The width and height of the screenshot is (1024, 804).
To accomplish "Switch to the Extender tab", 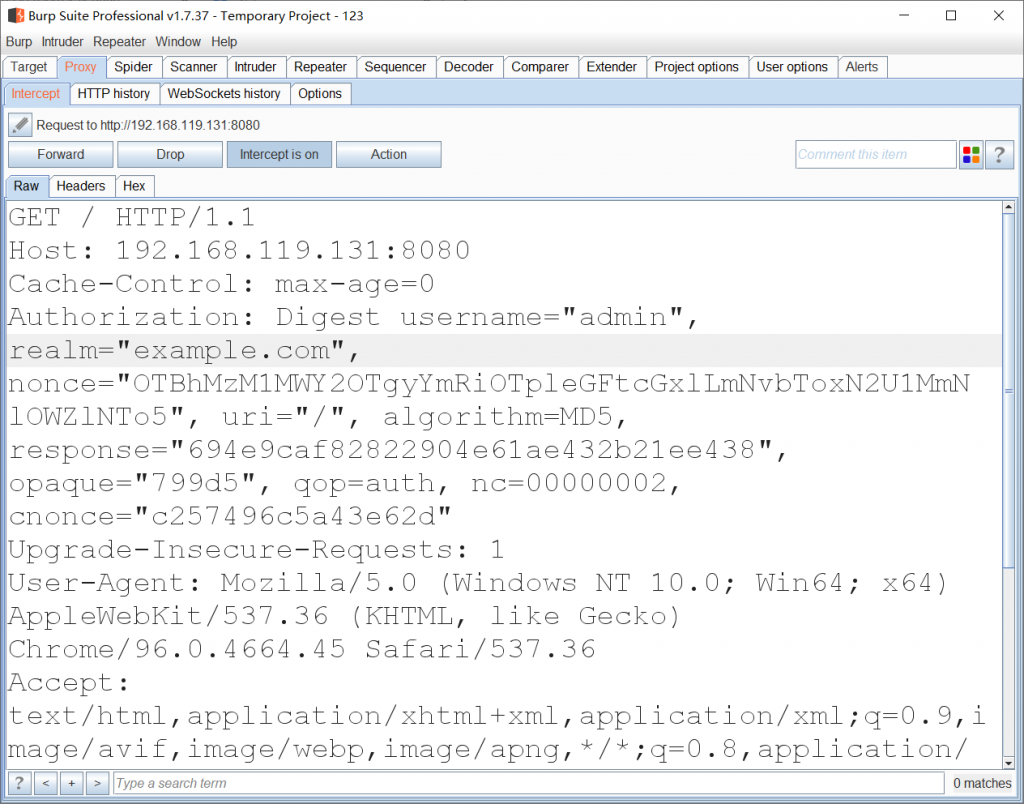I will pos(611,67).
